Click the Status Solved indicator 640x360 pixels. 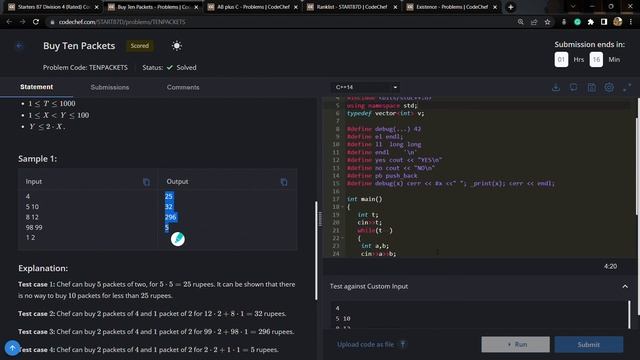pyautogui.click(x=169, y=67)
